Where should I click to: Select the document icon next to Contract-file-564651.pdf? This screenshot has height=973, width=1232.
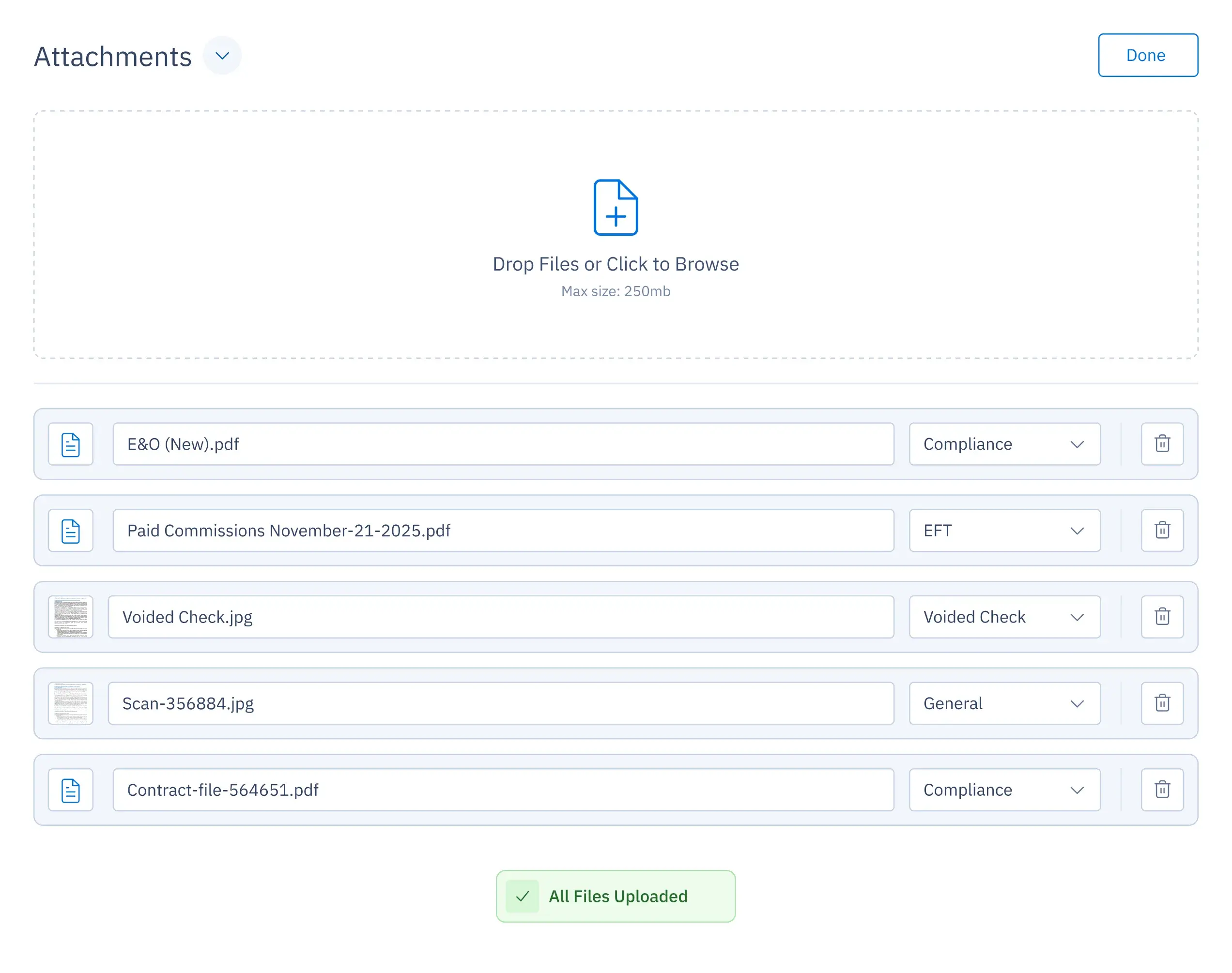pyautogui.click(x=70, y=790)
